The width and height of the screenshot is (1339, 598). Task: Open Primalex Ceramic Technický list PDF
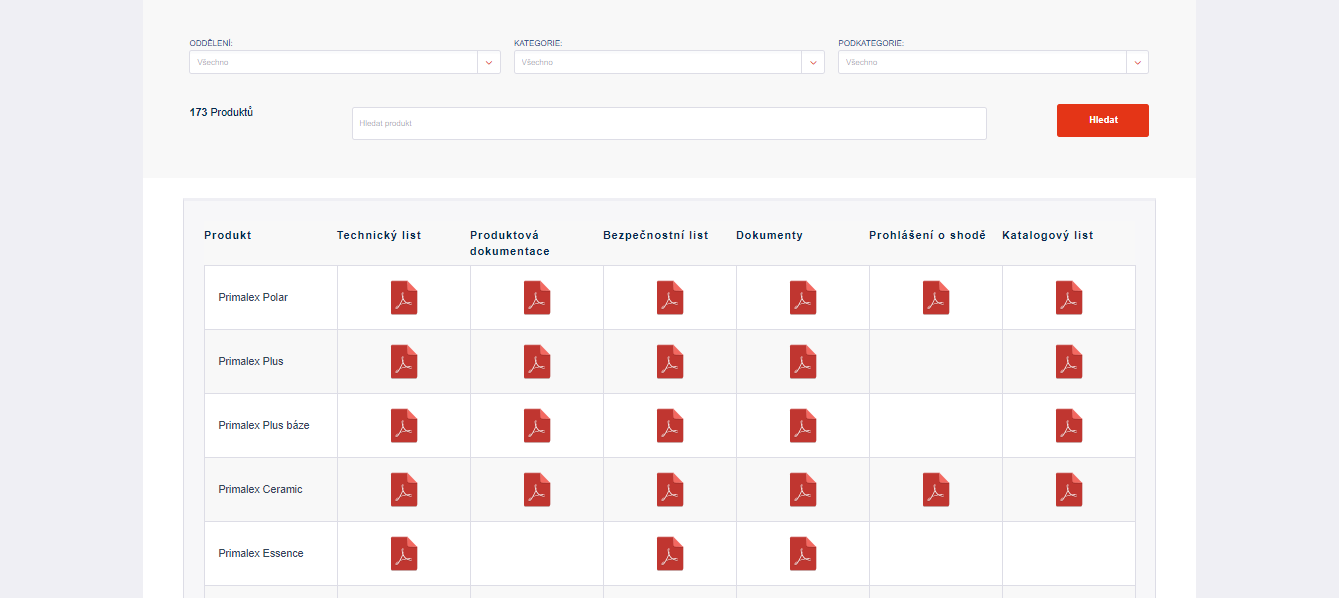click(x=404, y=490)
